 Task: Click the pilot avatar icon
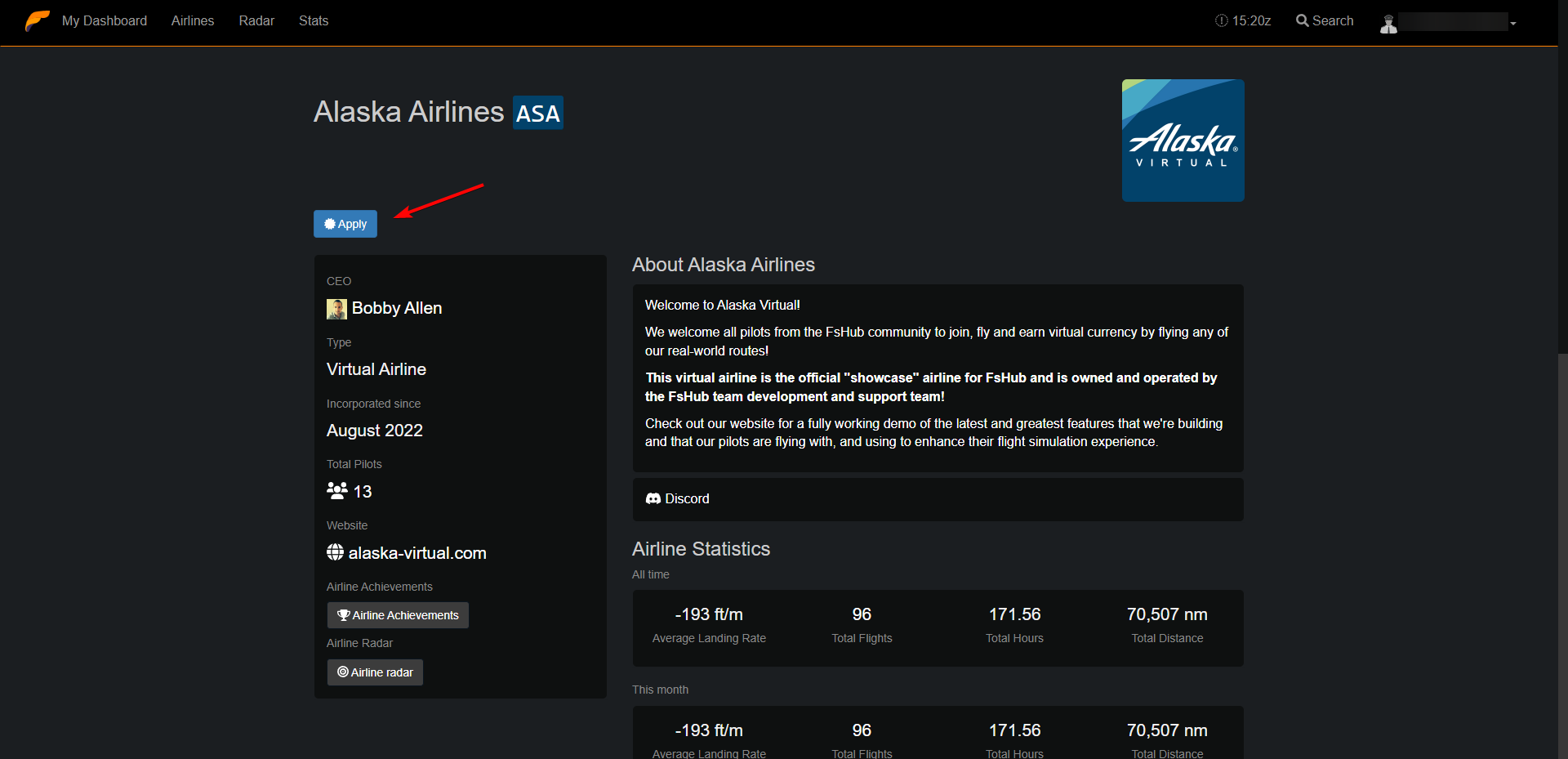pos(1388,24)
